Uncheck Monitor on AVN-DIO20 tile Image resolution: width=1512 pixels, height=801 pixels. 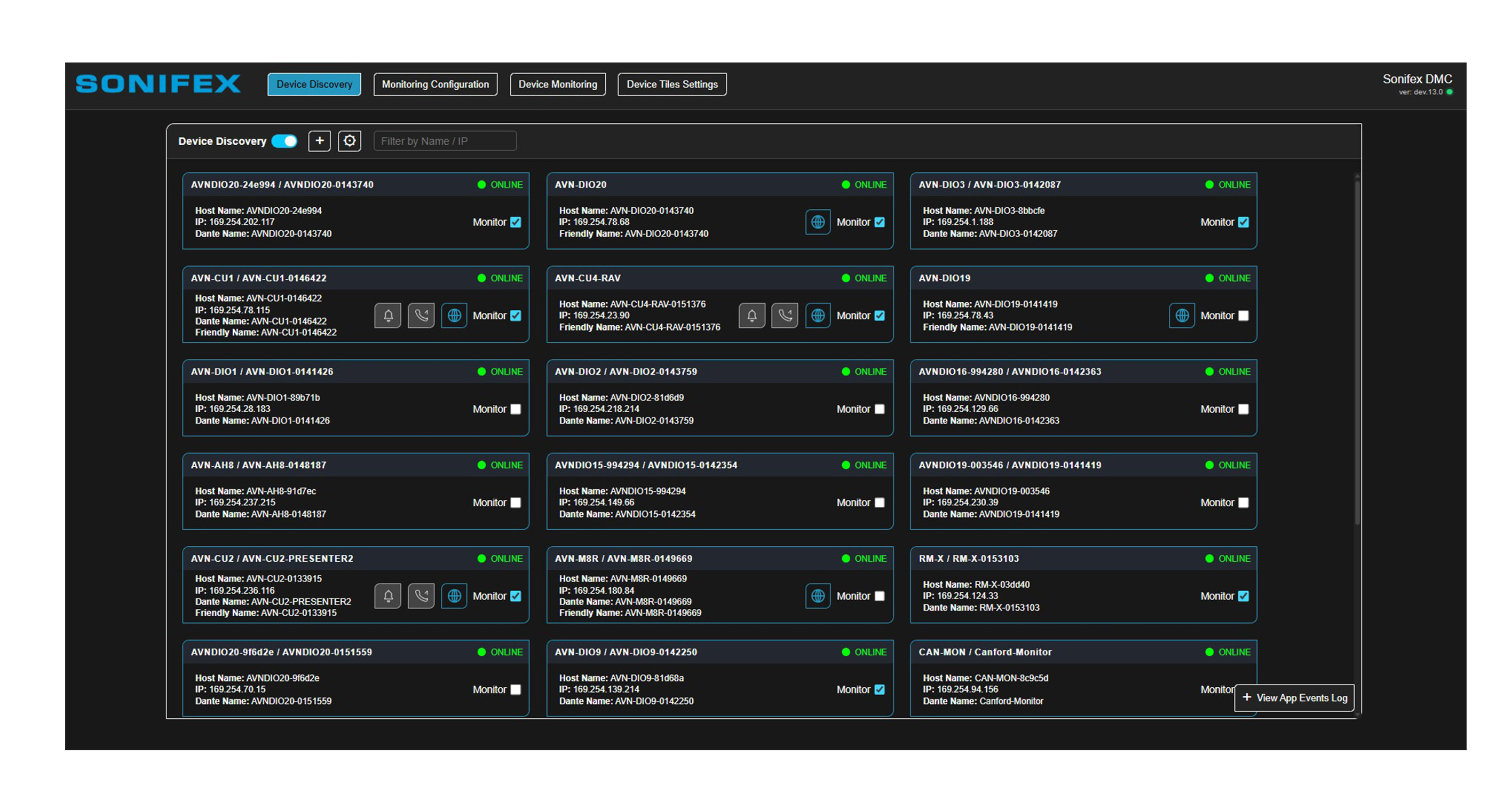pyautogui.click(x=879, y=222)
